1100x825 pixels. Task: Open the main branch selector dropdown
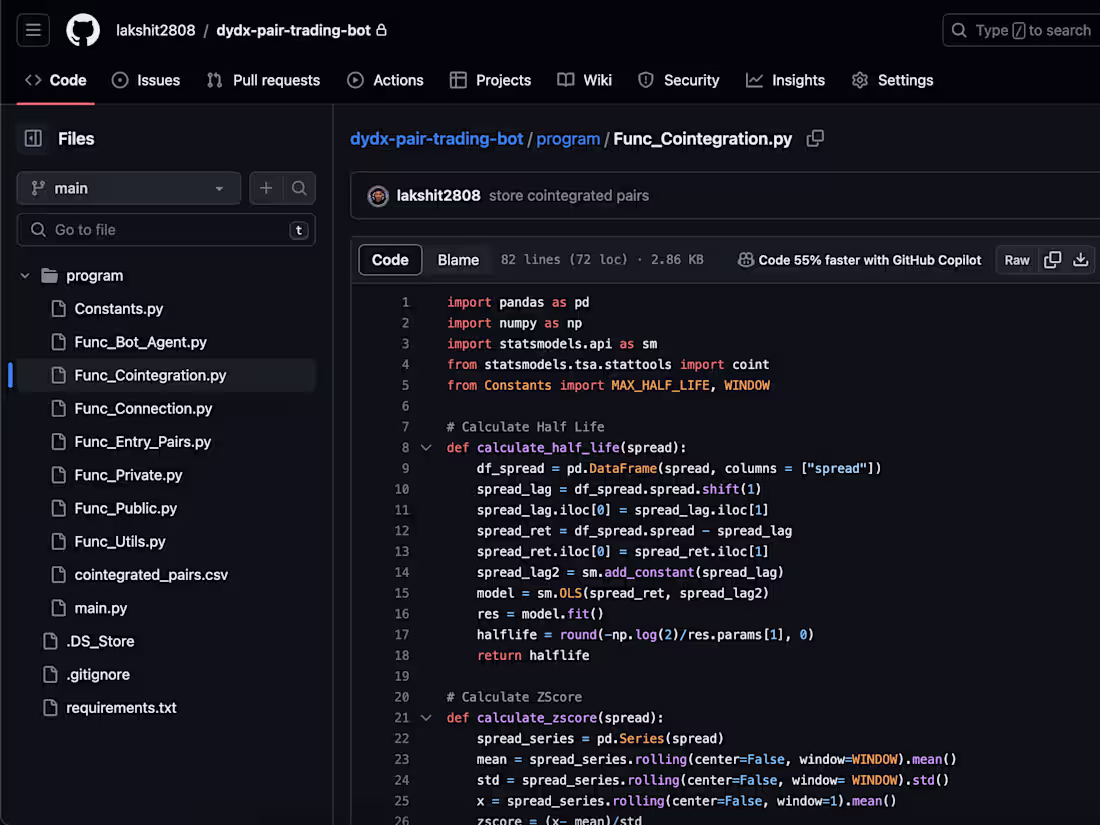tap(128, 188)
